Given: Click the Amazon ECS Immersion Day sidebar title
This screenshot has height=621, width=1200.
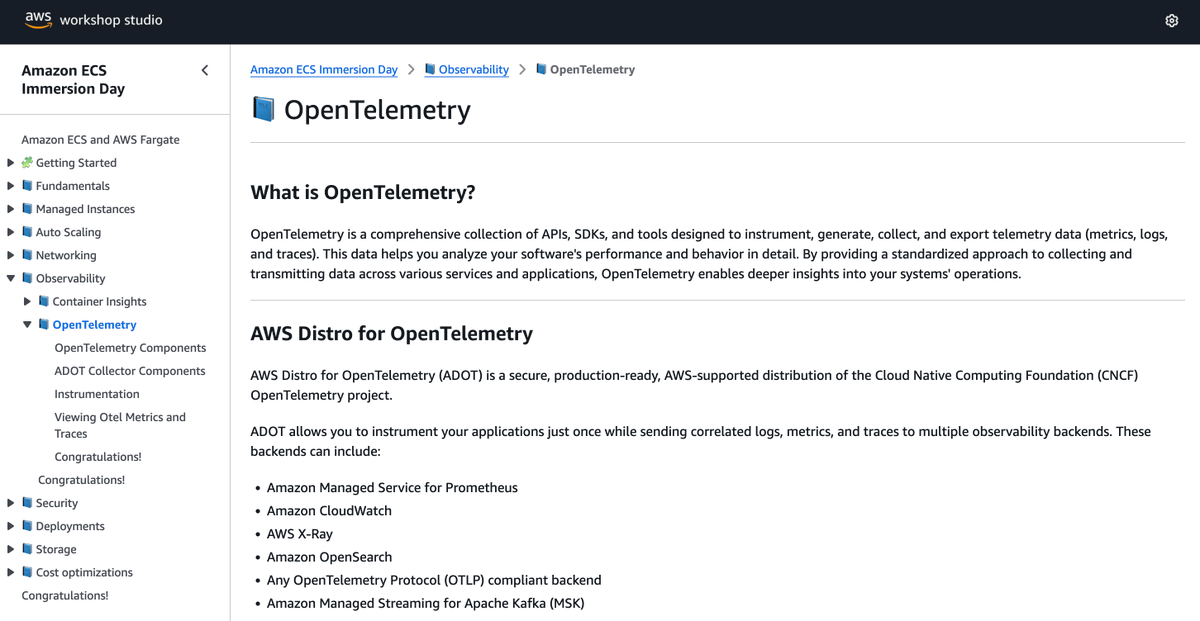Looking at the screenshot, I should pos(73,80).
